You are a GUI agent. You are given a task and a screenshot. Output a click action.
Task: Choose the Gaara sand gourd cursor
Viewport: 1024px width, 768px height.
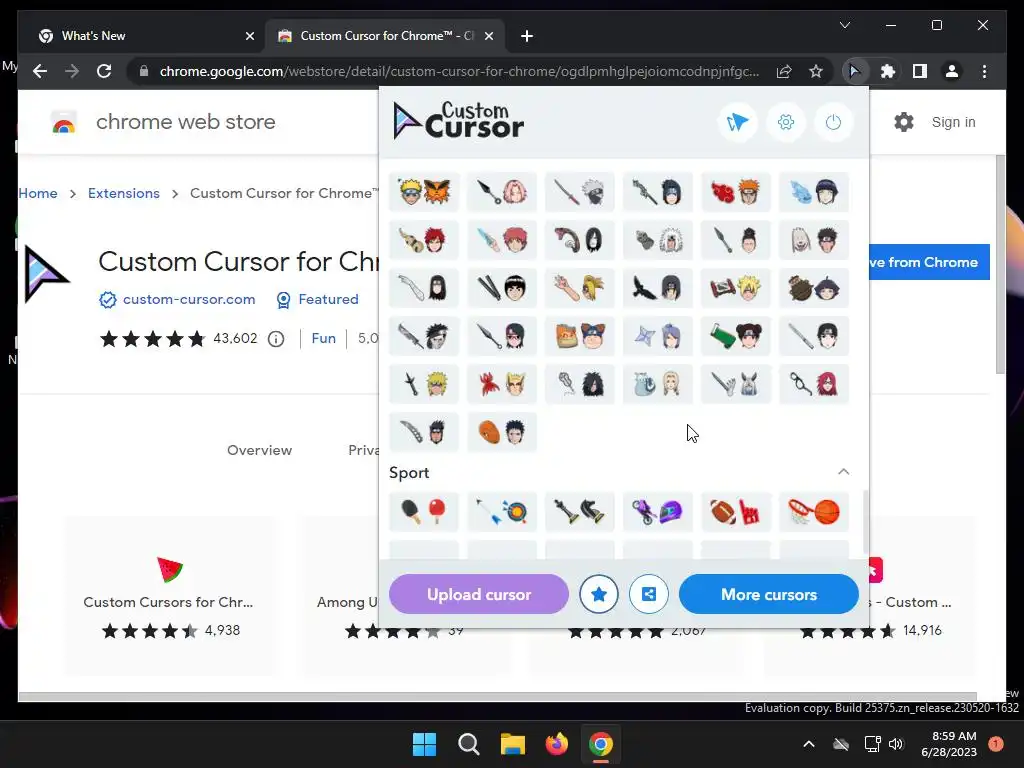point(424,240)
